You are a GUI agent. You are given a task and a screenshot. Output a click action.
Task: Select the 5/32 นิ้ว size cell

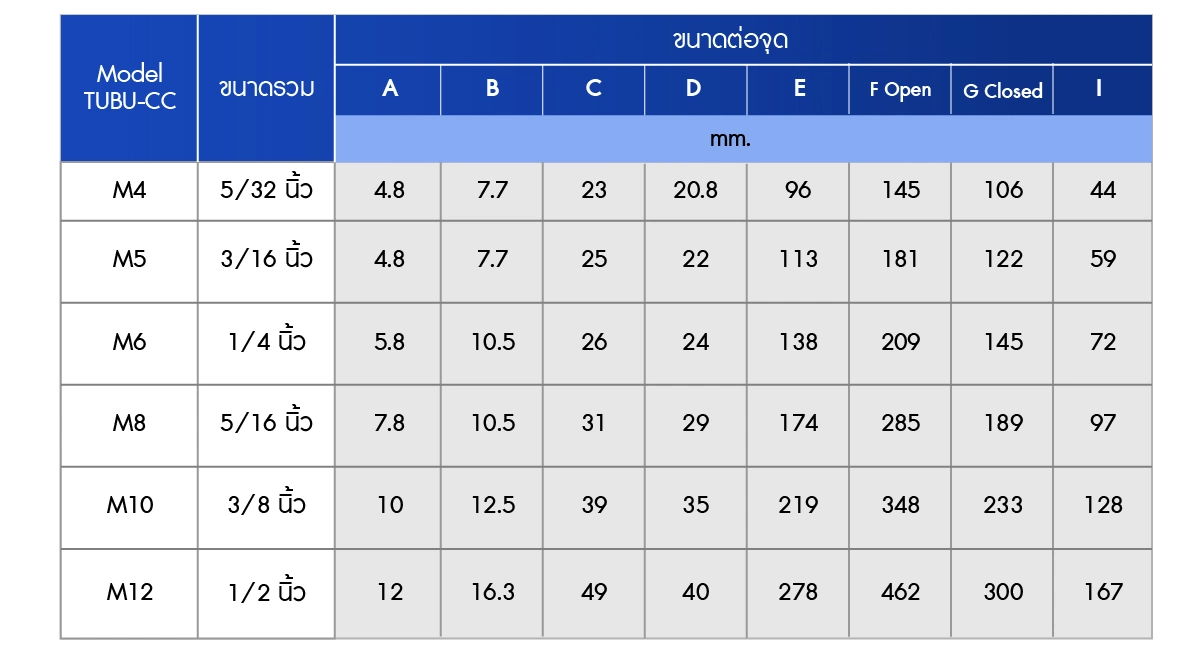pos(266,191)
